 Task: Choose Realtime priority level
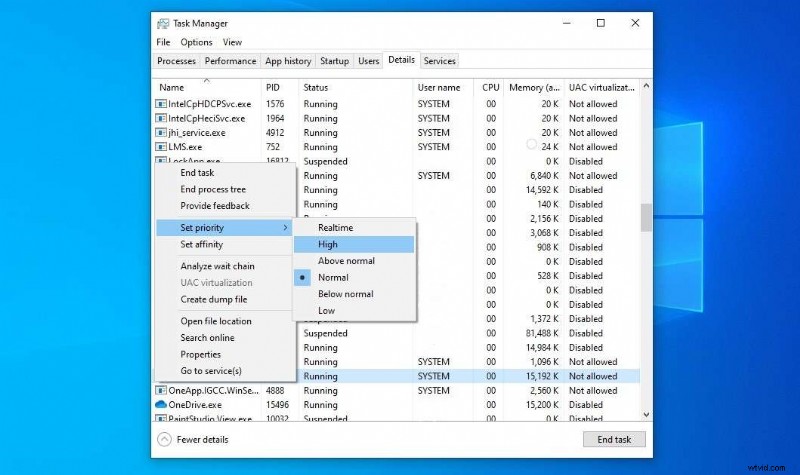[x=335, y=228]
